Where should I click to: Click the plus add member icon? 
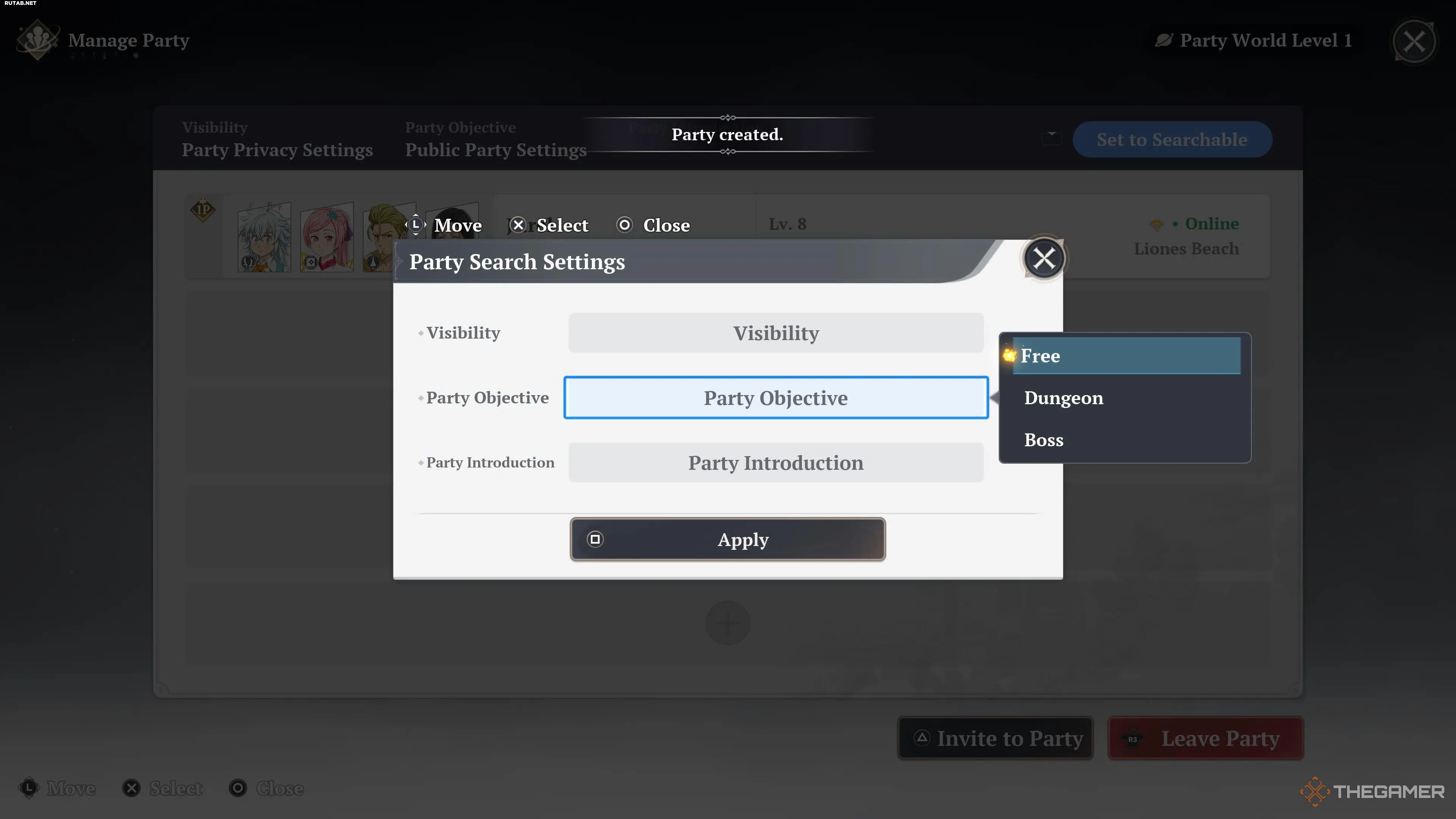(728, 623)
